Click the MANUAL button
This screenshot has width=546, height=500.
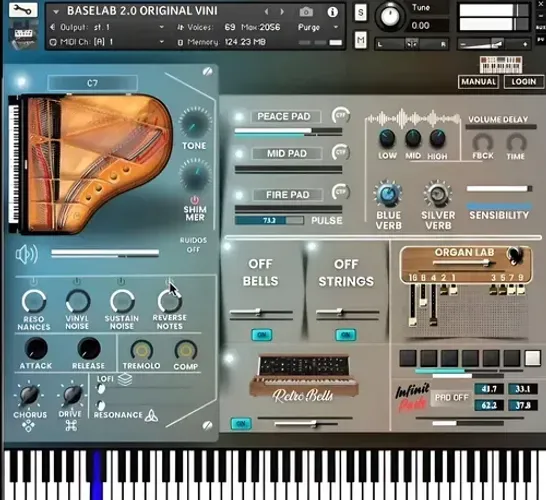pos(478,82)
